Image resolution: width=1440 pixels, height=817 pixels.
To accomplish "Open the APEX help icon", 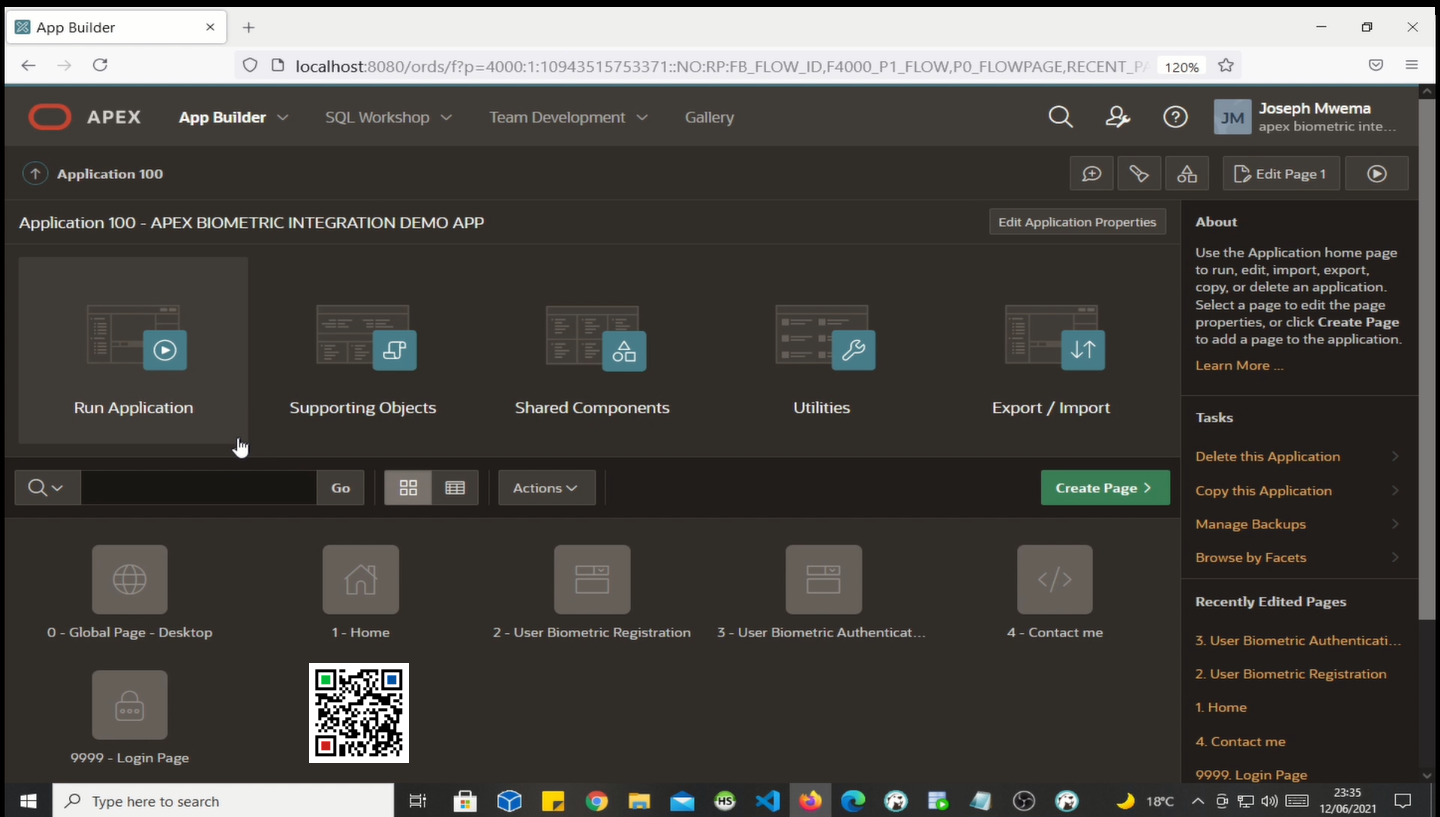I will point(1175,117).
